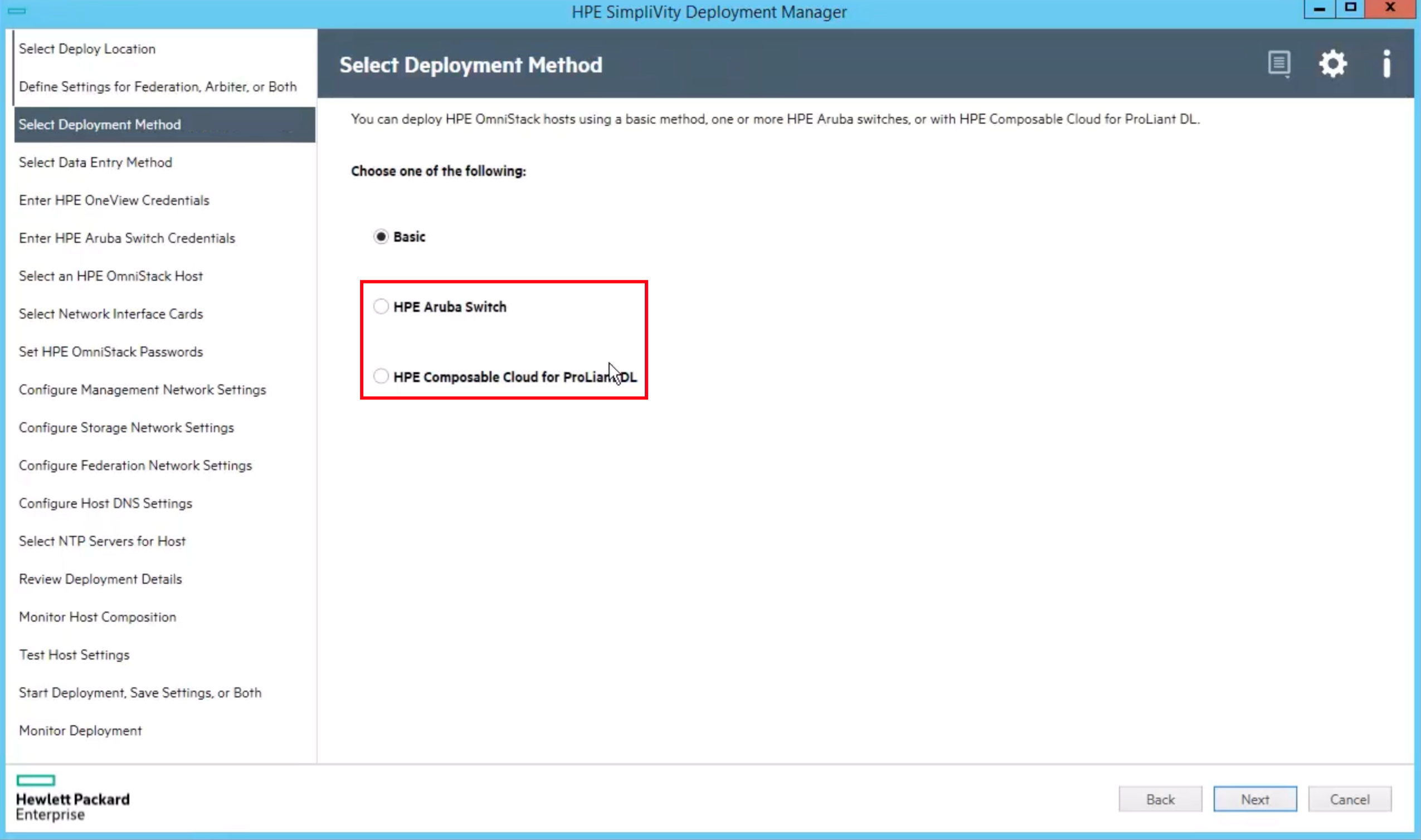
Task: Open Test Host Settings step
Action: tap(74, 656)
